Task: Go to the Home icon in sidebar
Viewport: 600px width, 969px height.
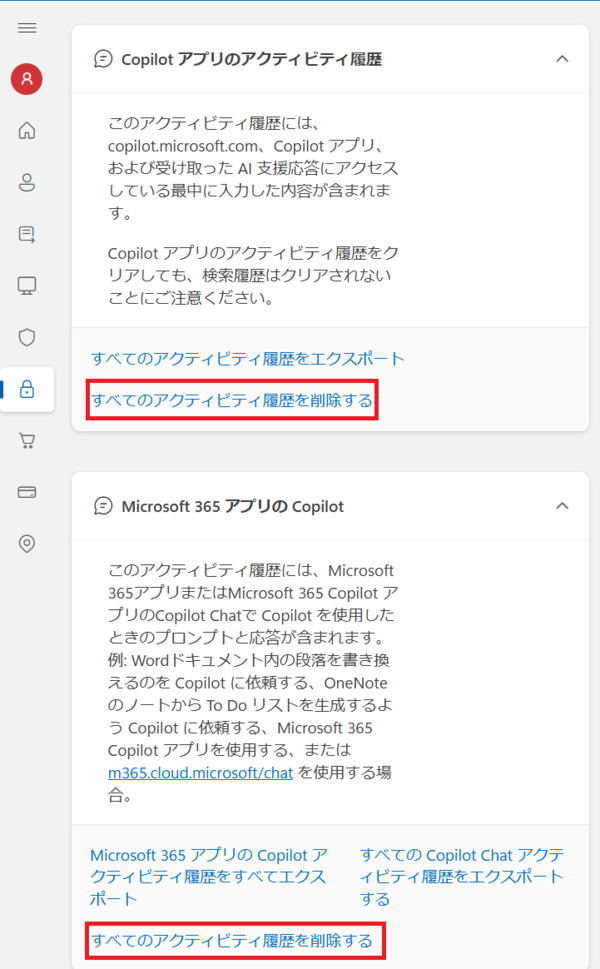Action: tap(27, 130)
